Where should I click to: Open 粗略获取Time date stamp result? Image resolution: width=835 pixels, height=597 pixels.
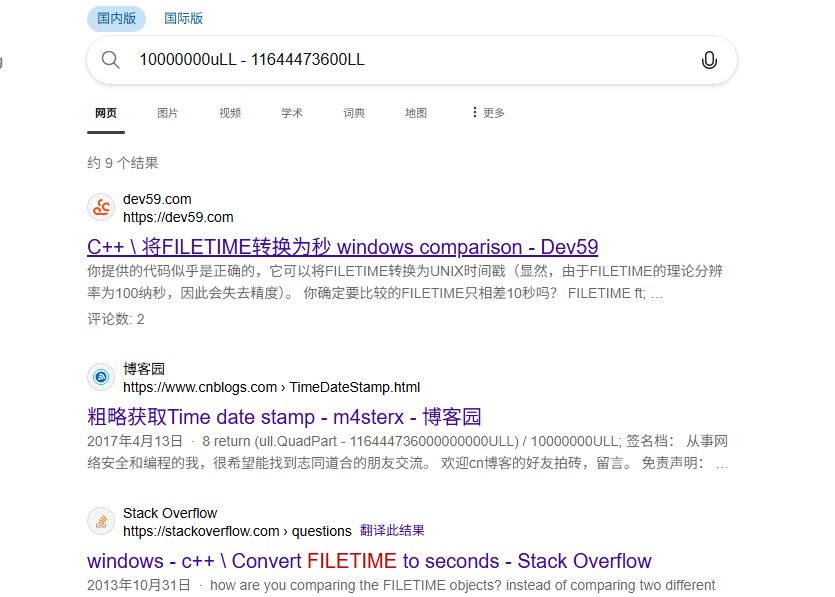pos(284,416)
